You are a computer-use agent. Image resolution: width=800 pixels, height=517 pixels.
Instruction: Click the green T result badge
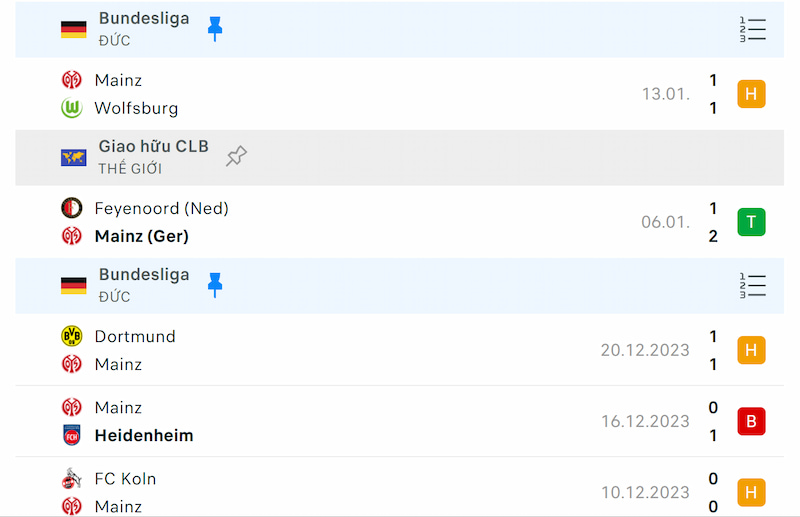(751, 222)
